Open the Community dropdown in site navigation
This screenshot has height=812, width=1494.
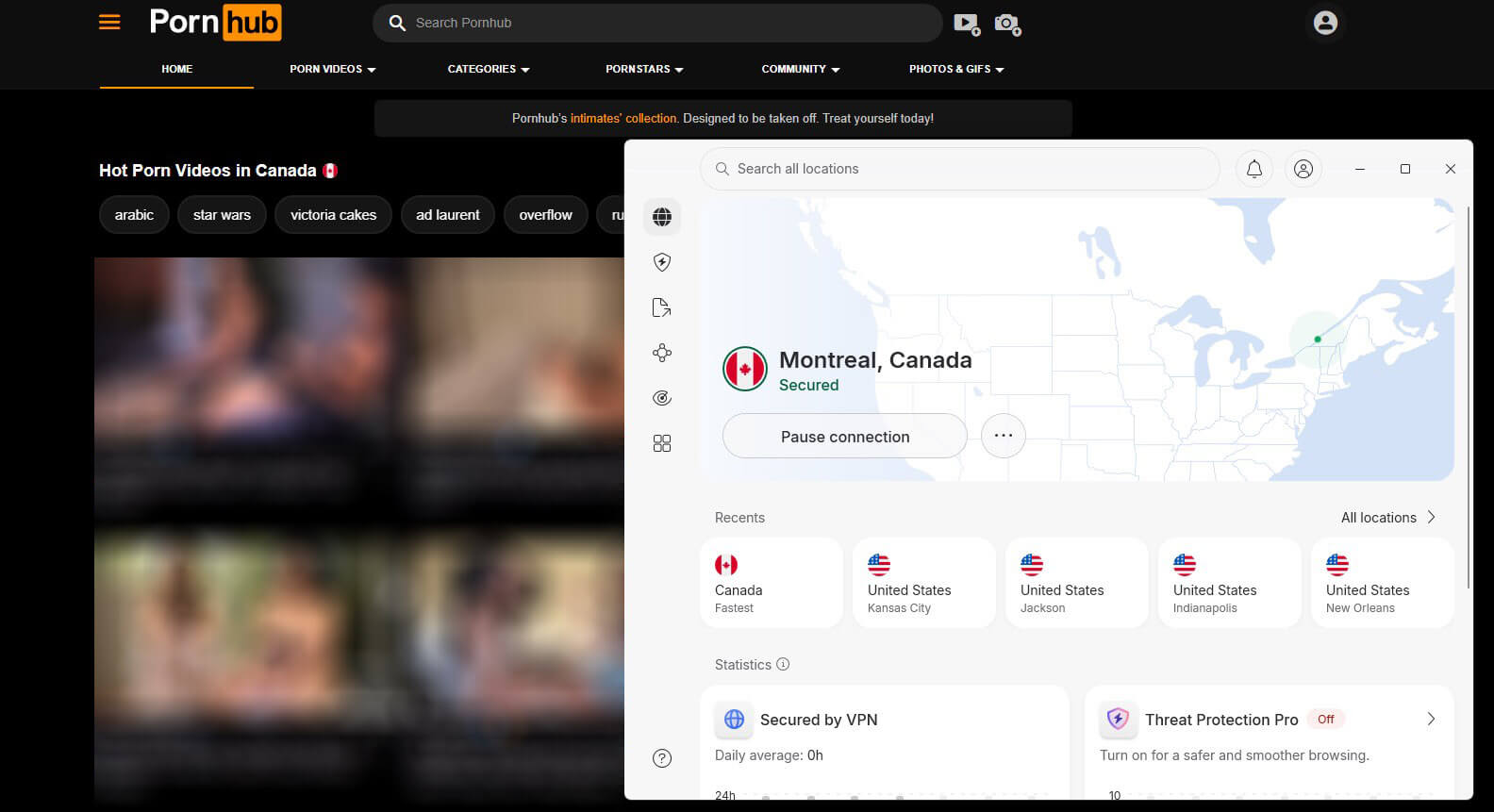[801, 69]
